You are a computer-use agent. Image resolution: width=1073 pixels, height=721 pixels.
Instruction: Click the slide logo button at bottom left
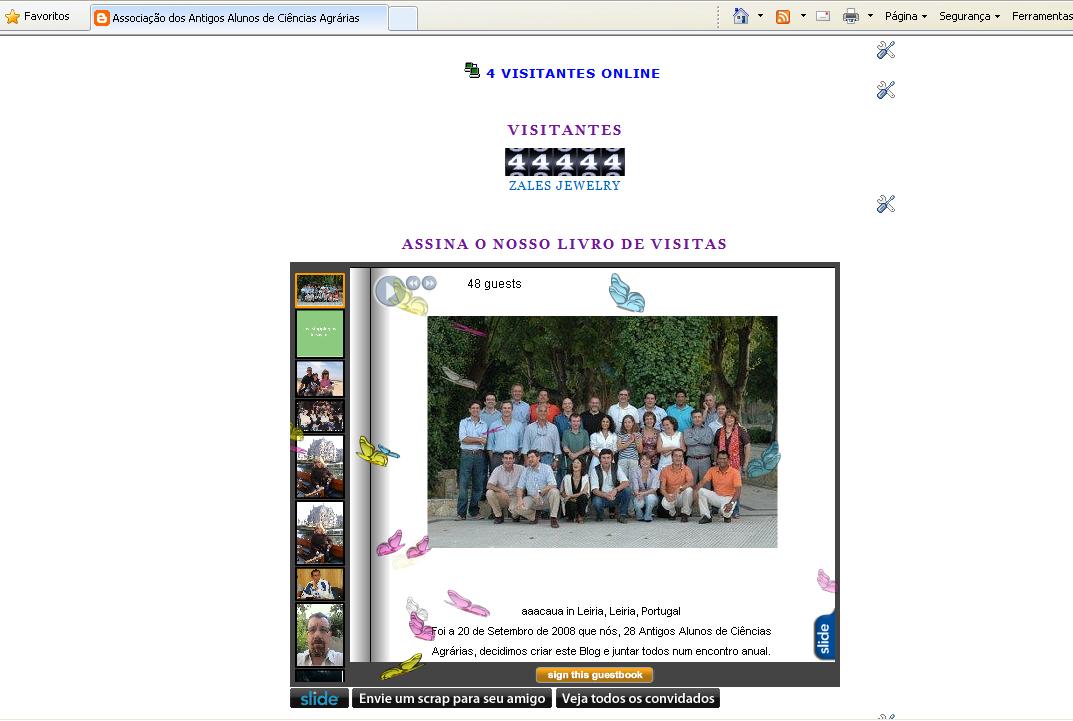pos(320,698)
